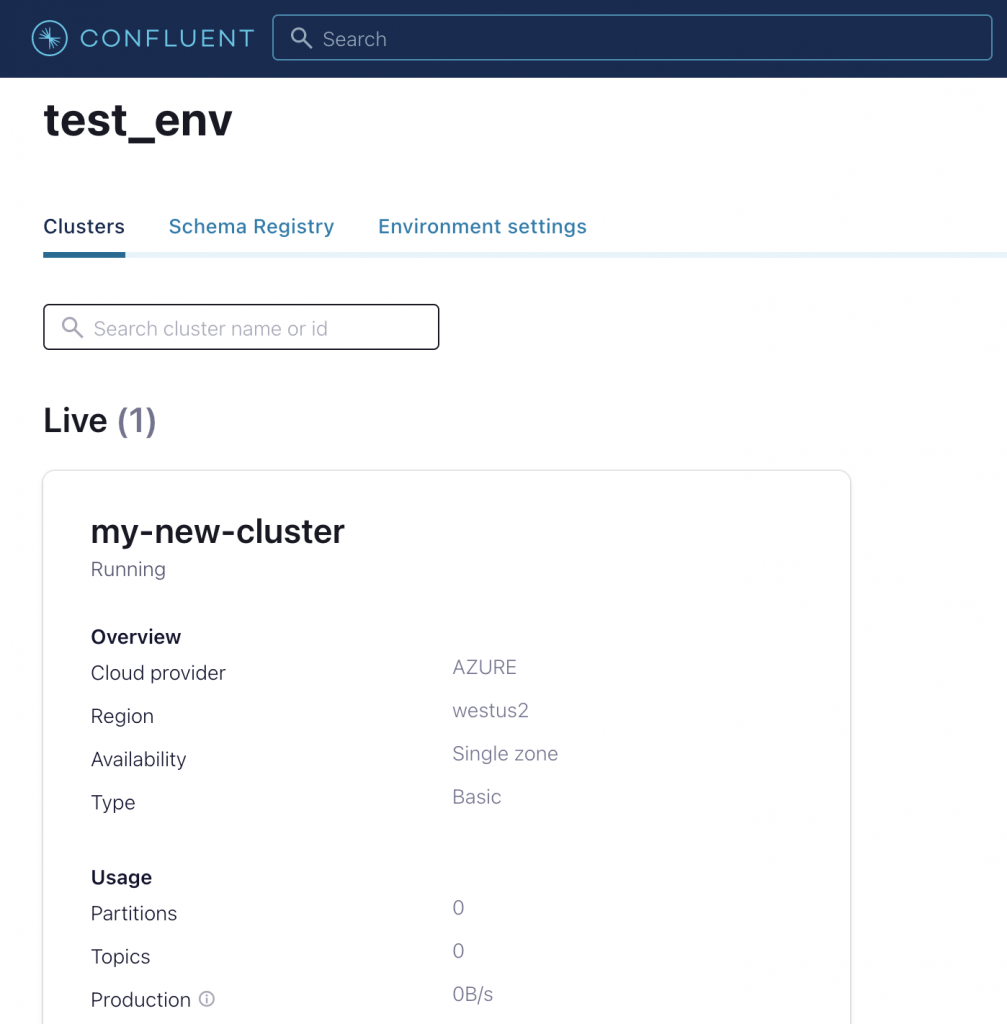
Task: Click the CONFLUENT wordmark text
Action: (167, 39)
